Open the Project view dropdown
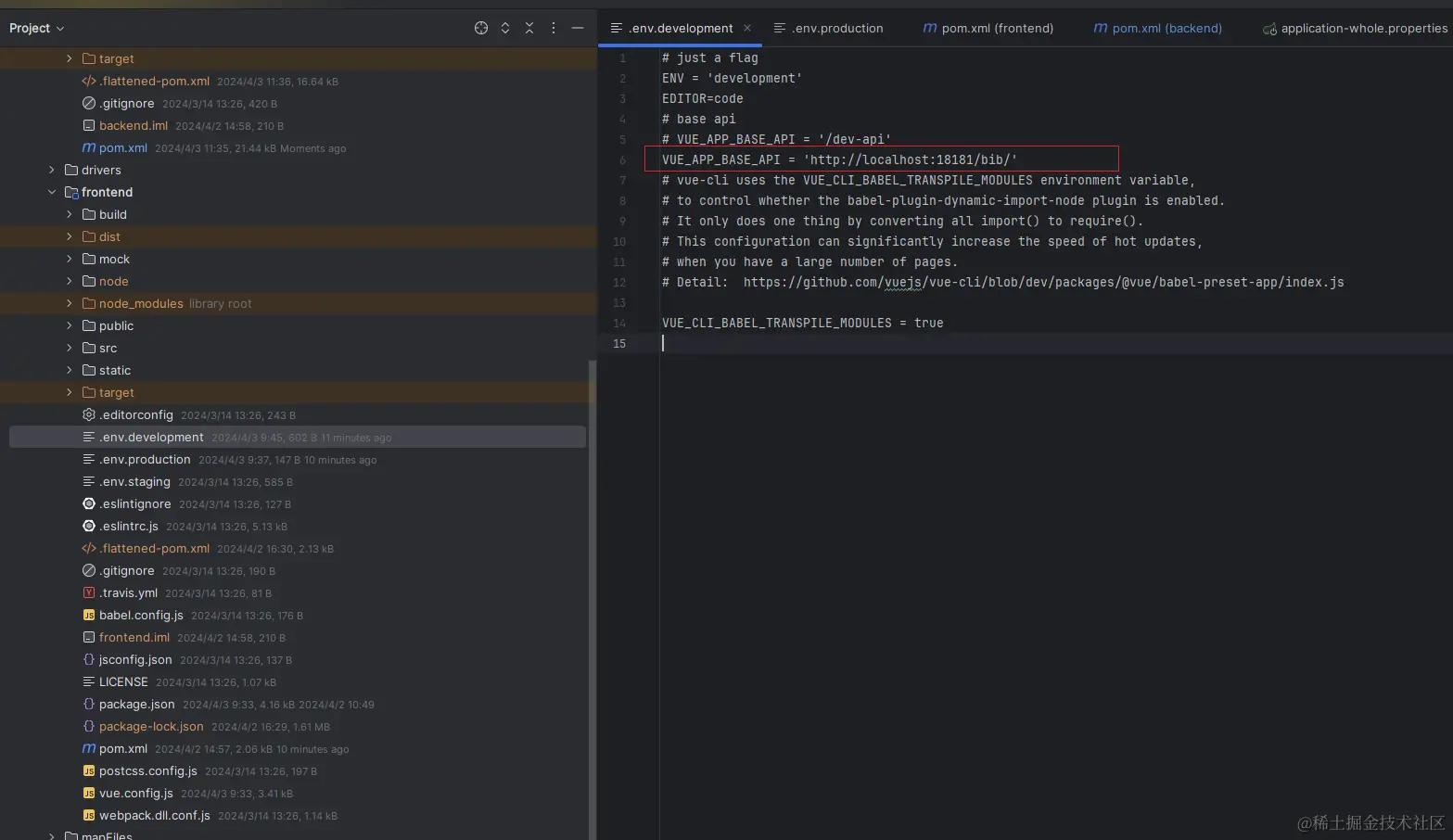 (x=37, y=28)
